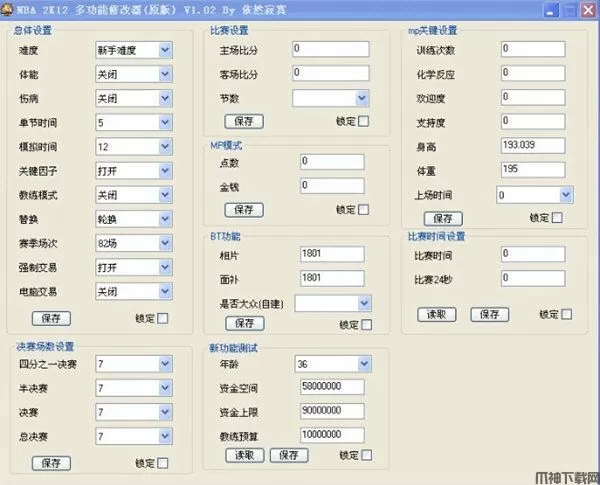
Task: Toggle 锁定 checkbox in BT功能 group
Action: (366, 325)
